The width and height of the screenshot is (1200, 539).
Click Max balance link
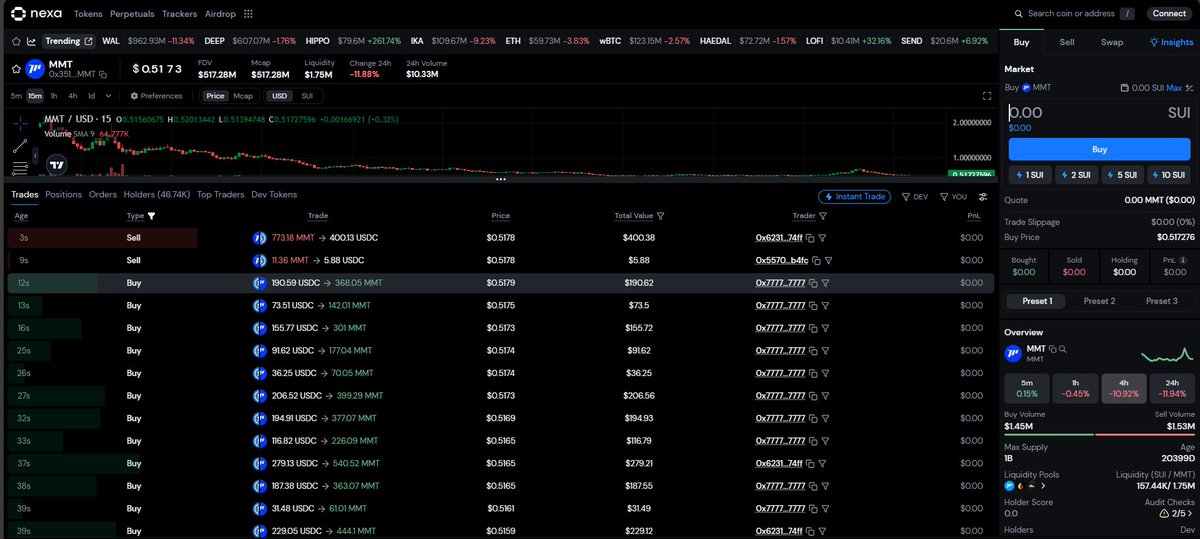pos(1174,88)
